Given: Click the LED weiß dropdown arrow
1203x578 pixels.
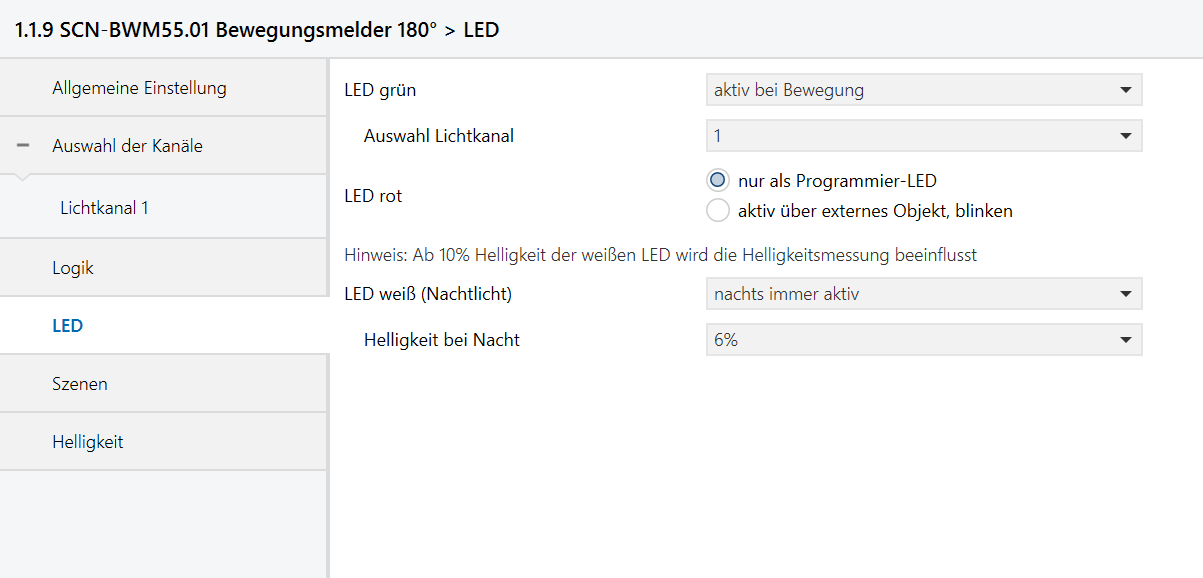Looking at the screenshot, I should tap(1126, 294).
